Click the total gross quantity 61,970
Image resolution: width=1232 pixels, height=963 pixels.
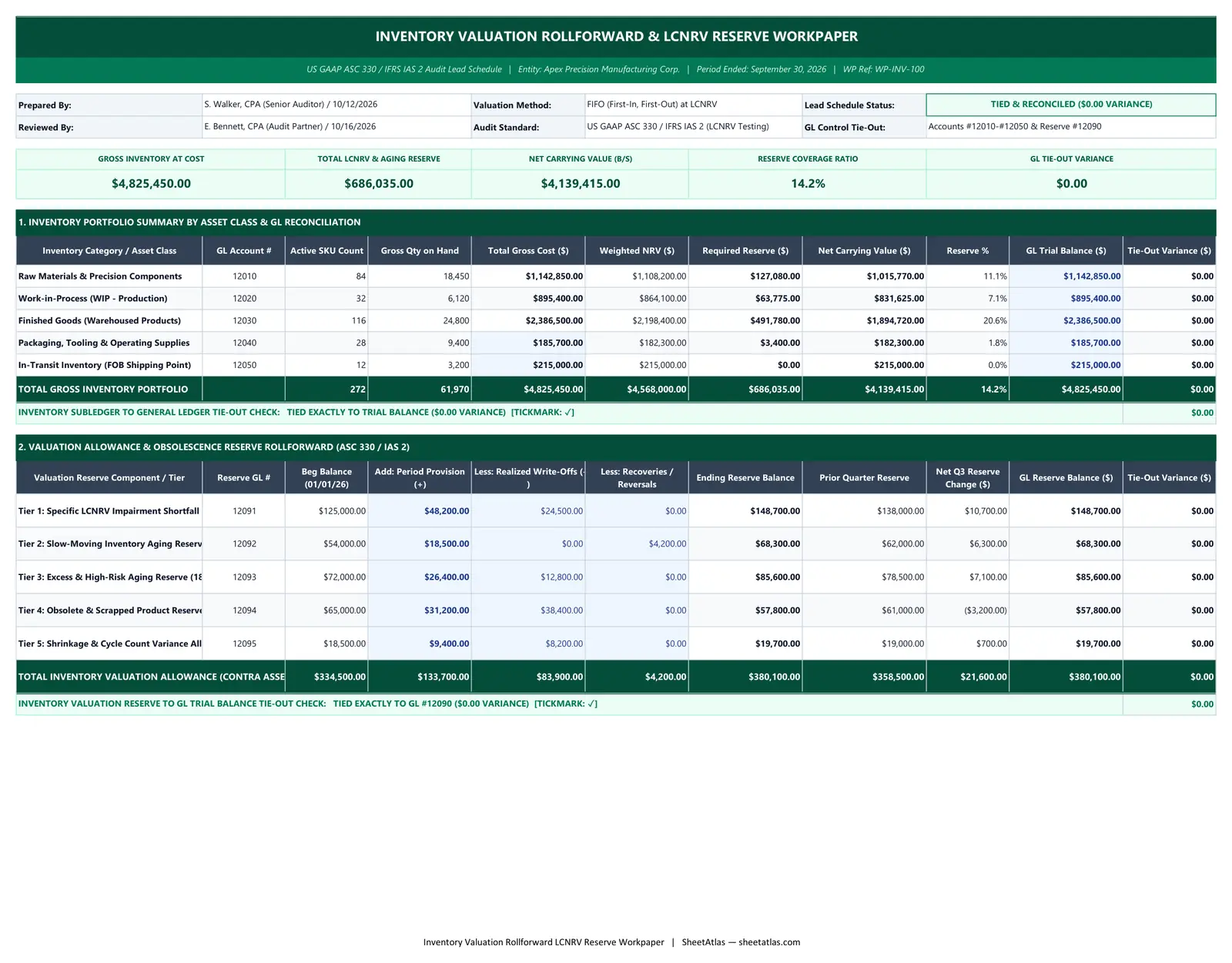(x=420, y=390)
